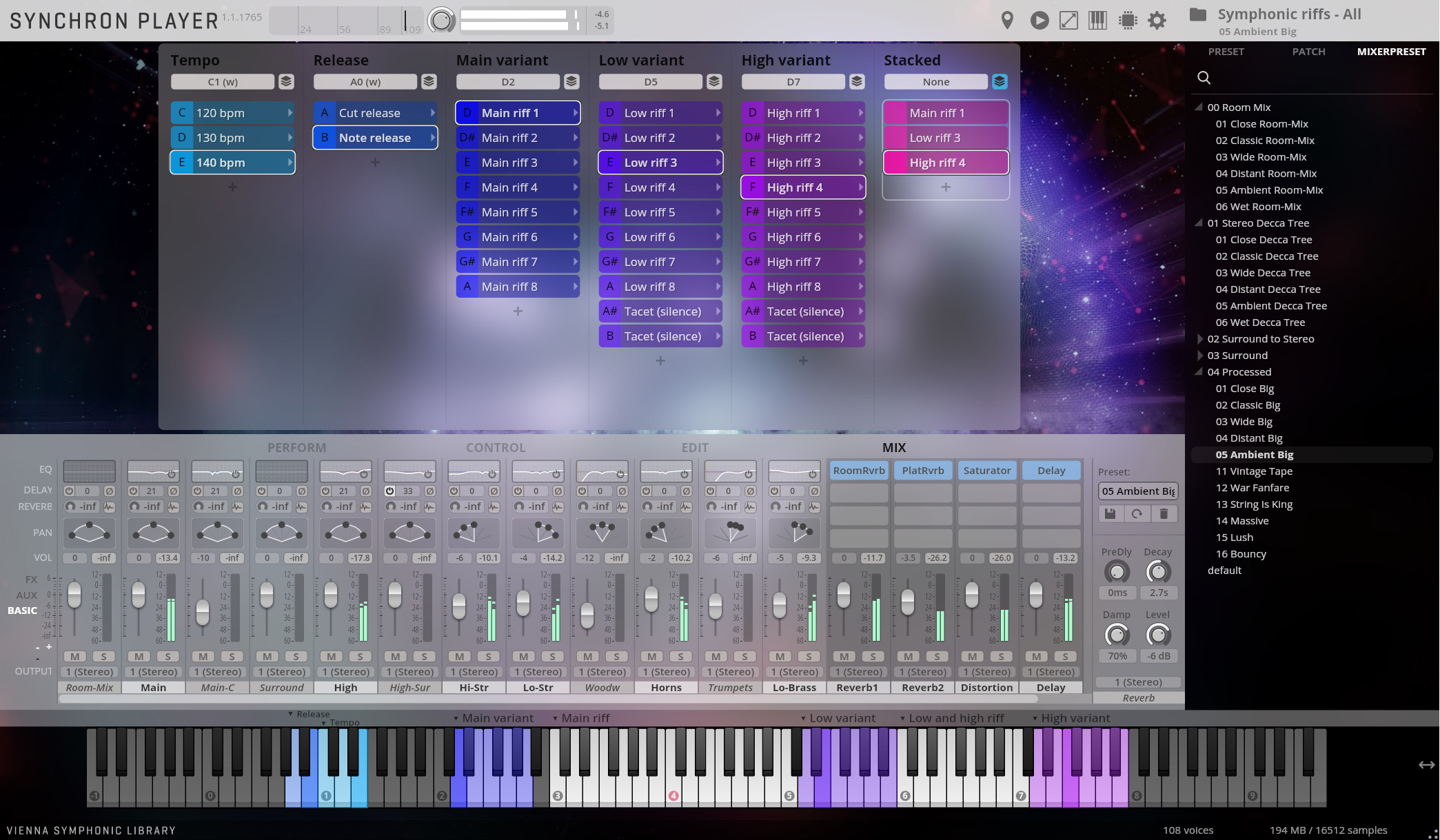Open the Tempo dropdown showing C1 (w)
1440x840 pixels.
(222, 81)
